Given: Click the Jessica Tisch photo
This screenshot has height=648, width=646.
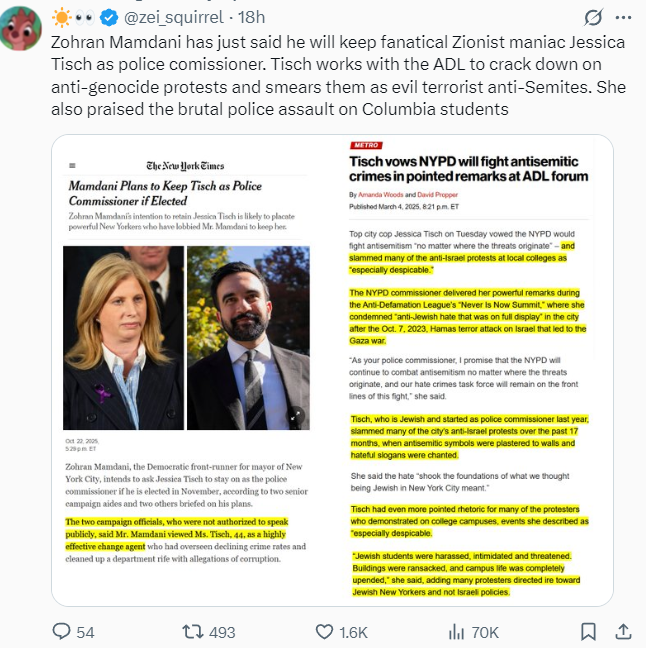Looking at the screenshot, I should (x=123, y=338).
